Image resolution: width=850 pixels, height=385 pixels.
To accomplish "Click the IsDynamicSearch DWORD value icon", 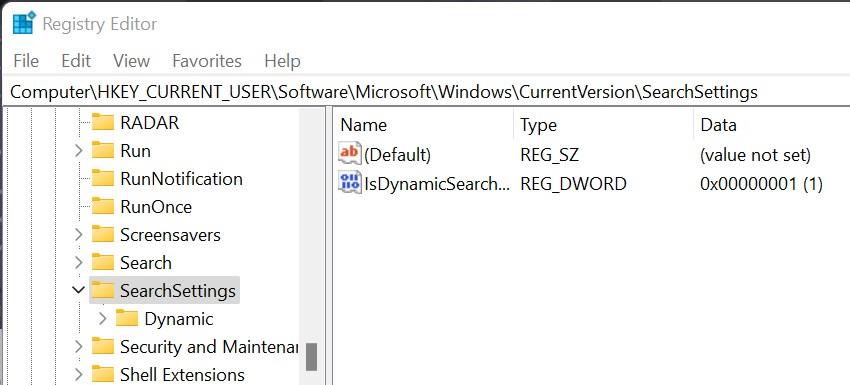I will pos(350,182).
